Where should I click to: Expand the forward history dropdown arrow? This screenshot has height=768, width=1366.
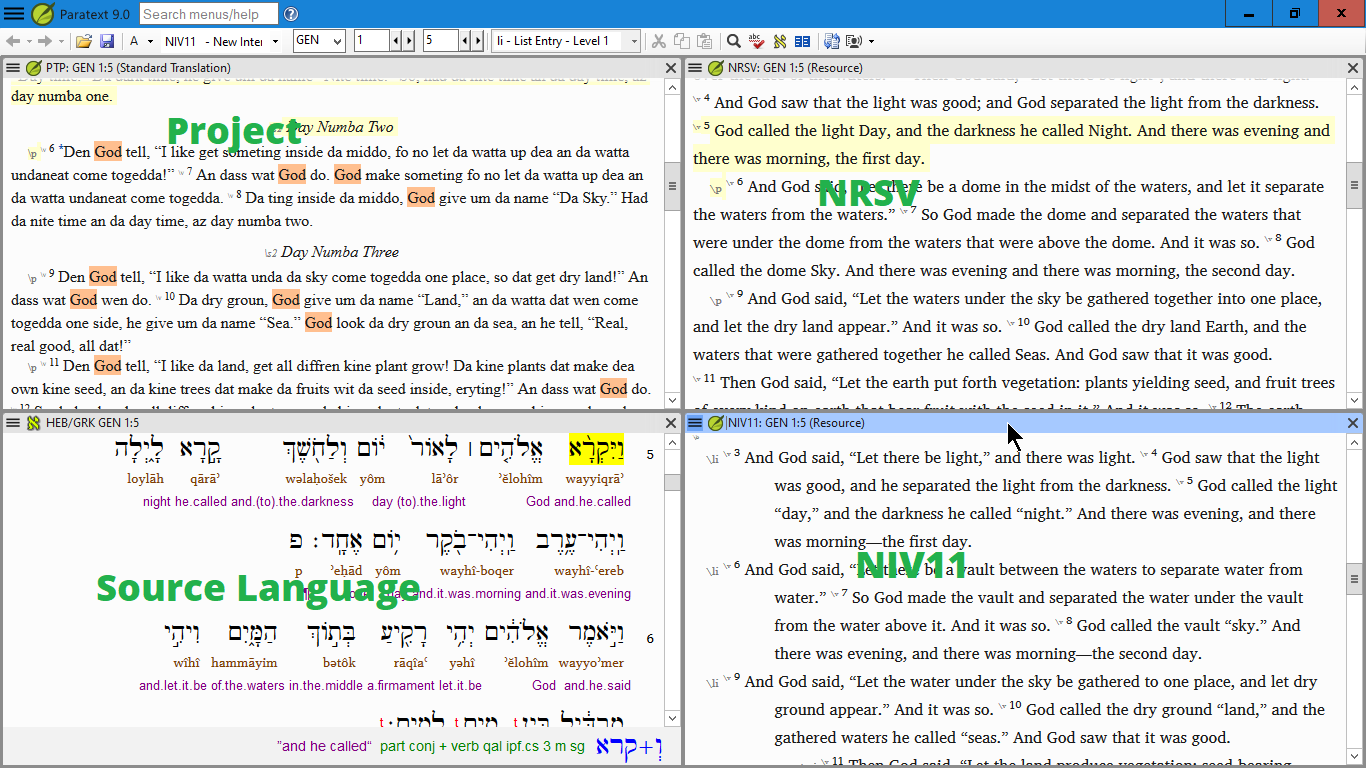pyautogui.click(x=61, y=41)
